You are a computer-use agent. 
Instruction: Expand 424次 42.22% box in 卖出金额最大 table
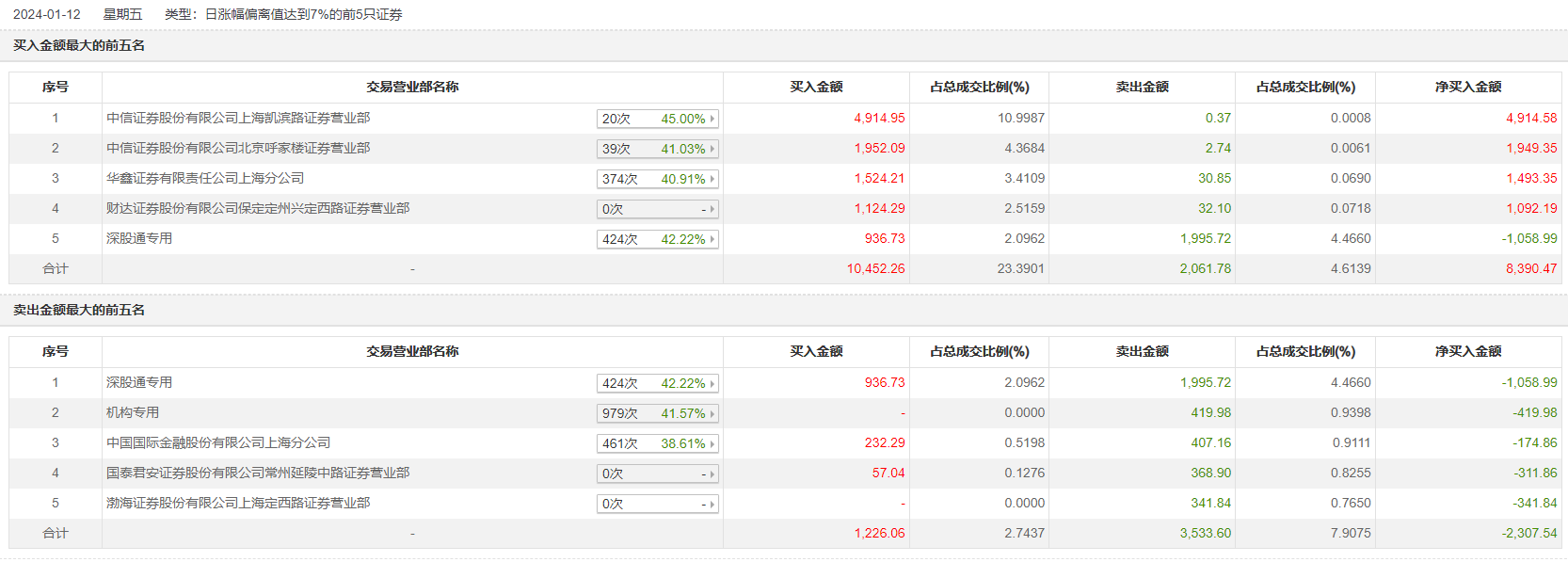[657, 383]
